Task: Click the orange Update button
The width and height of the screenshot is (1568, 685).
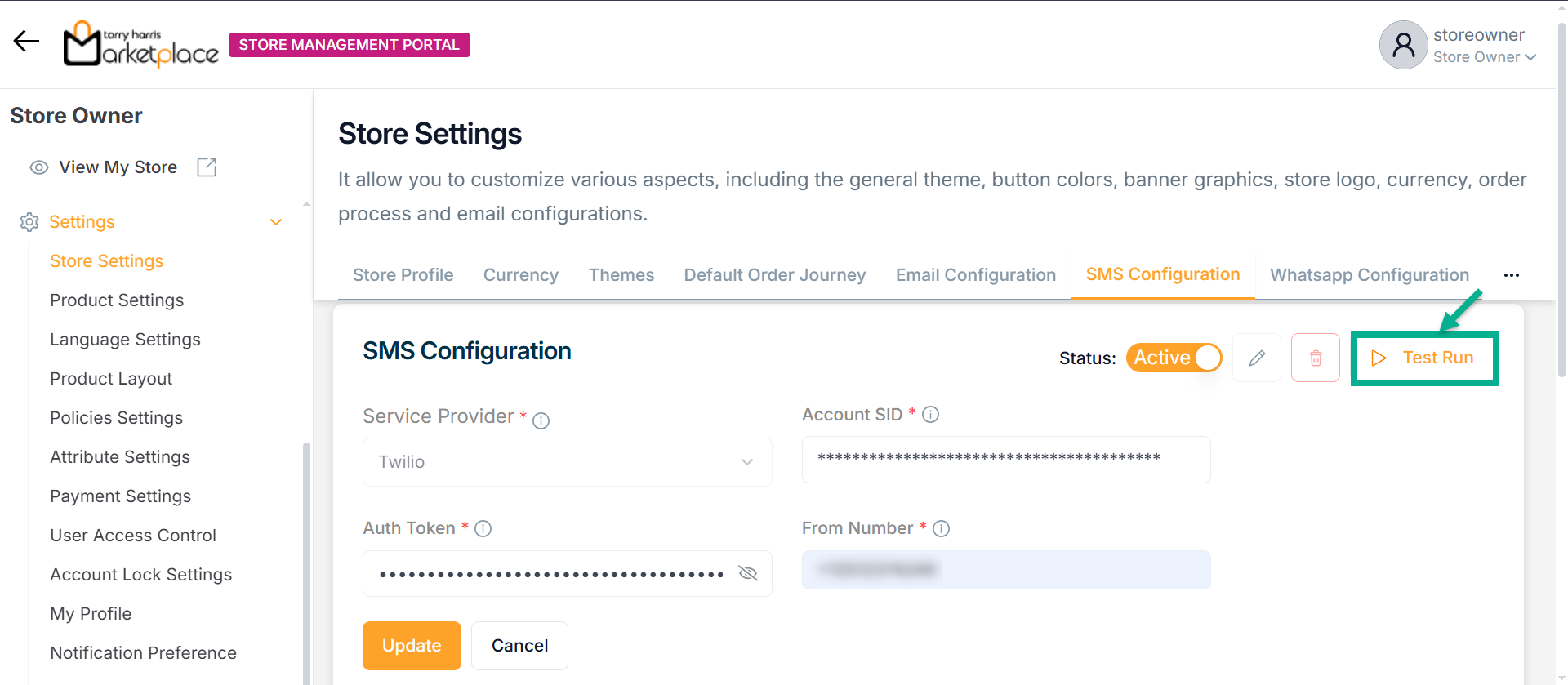Action: [412, 646]
